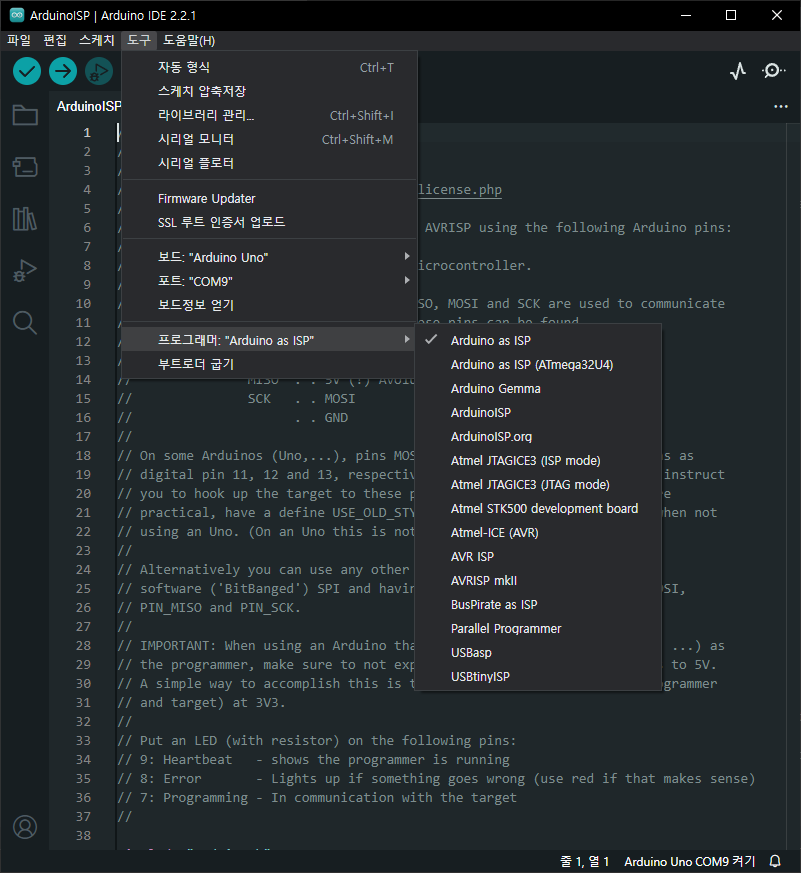Open the Debug sidebar icon
Screen dimensions: 801x873
tap(25, 271)
